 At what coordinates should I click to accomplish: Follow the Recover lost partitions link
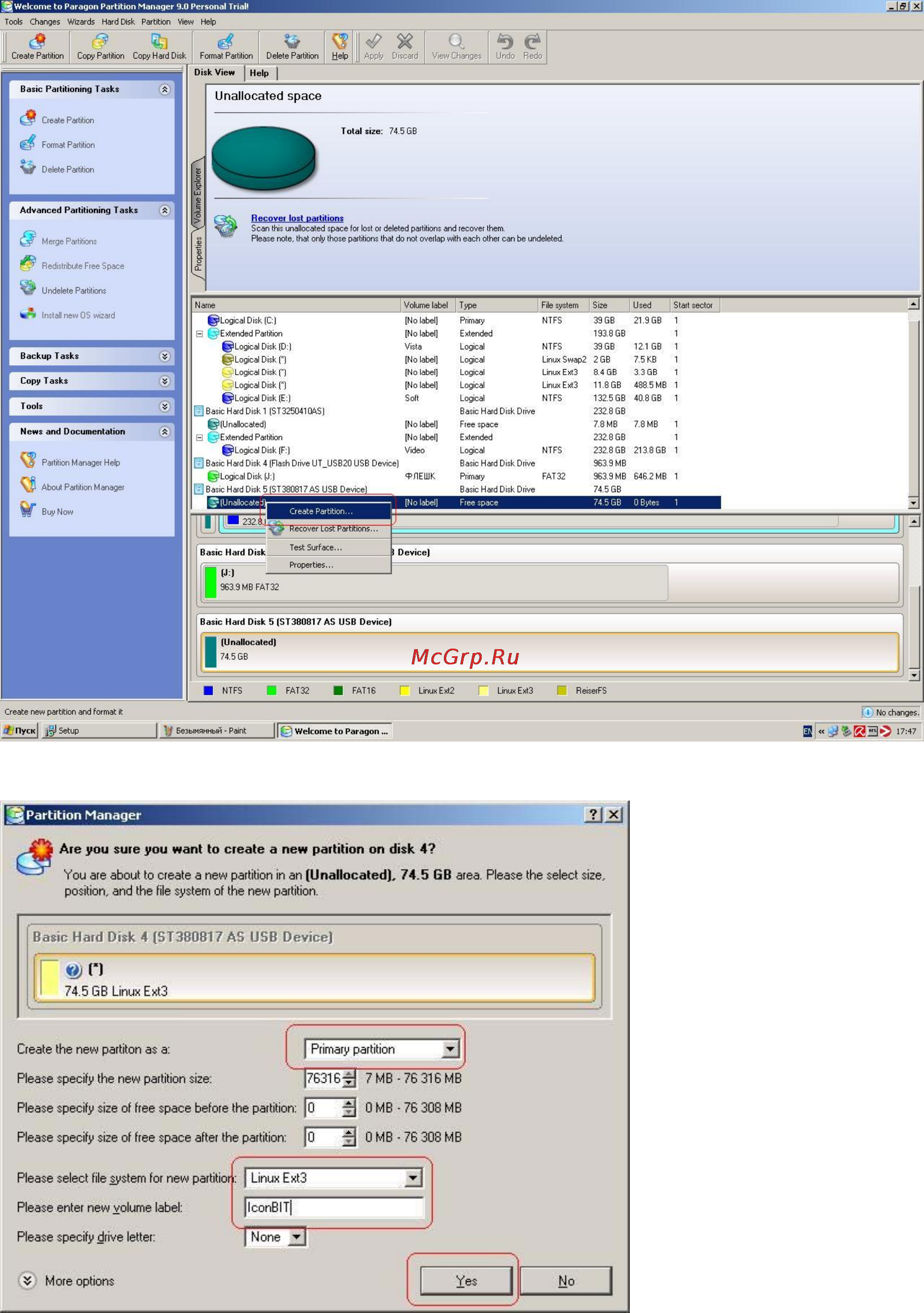297,218
